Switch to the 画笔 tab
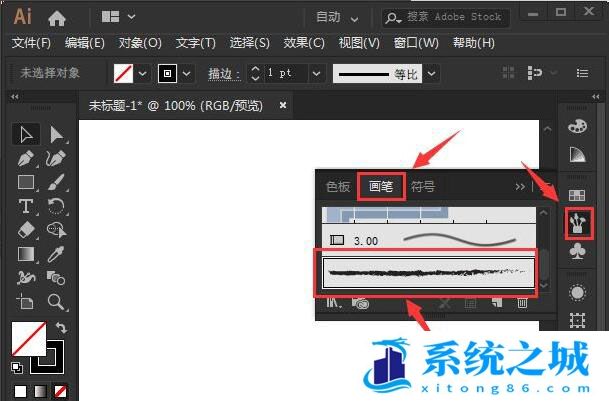This screenshot has width=609, height=401. point(381,187)
